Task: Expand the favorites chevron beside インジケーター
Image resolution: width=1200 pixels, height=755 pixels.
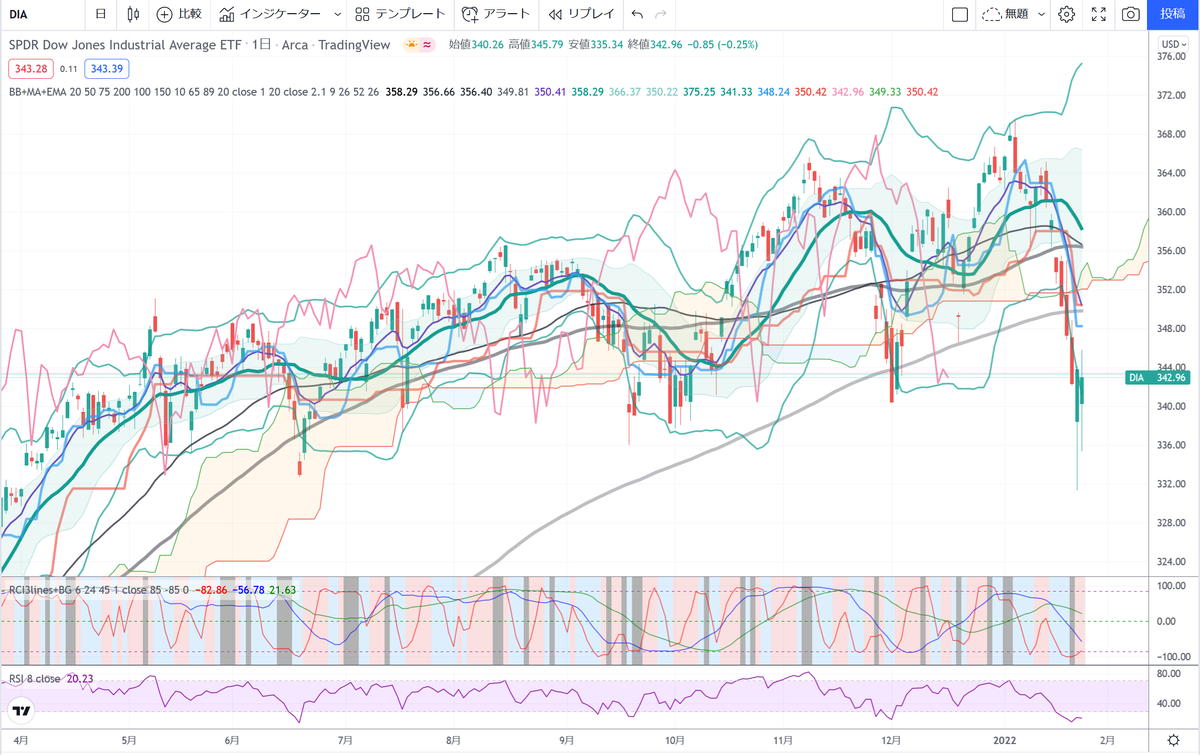Action: coord(336,14)
